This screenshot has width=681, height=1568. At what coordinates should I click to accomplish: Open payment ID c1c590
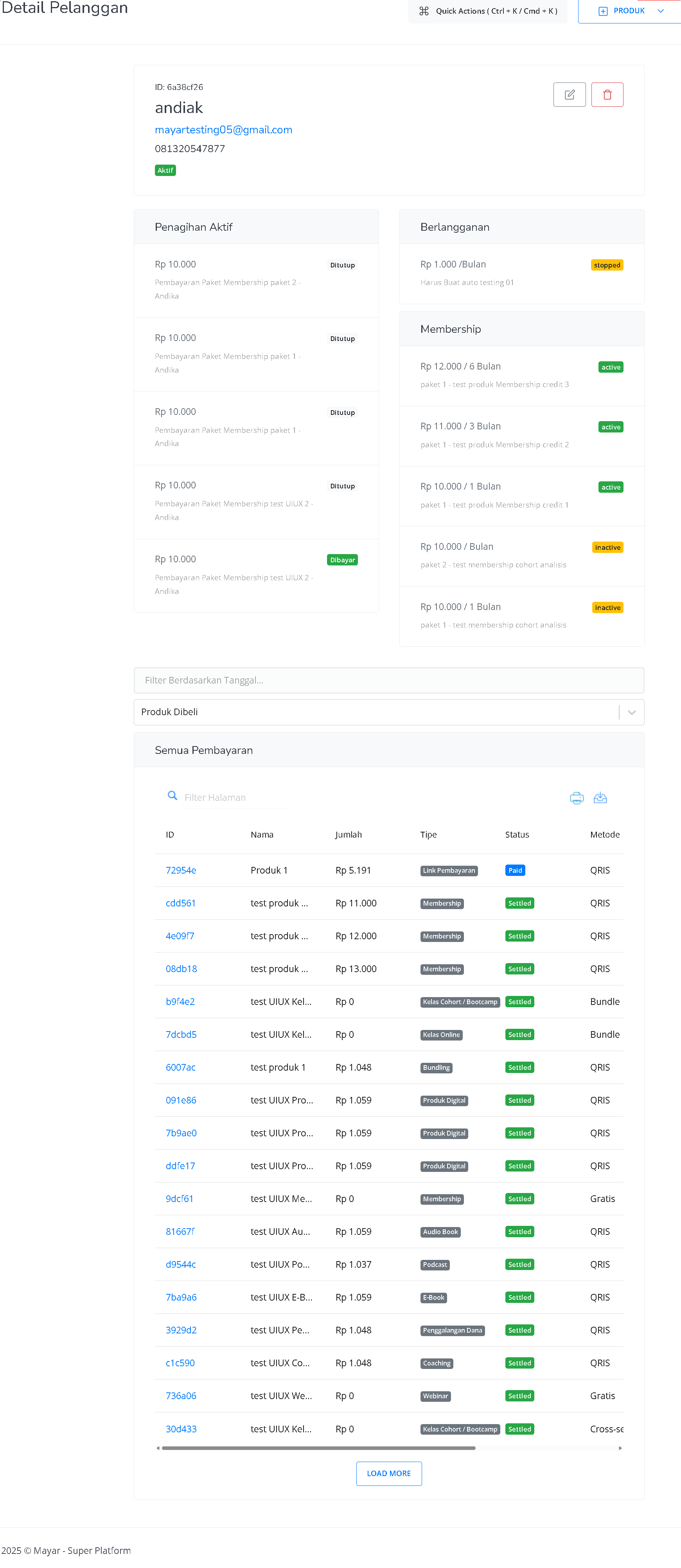(x=180, y=1363)
